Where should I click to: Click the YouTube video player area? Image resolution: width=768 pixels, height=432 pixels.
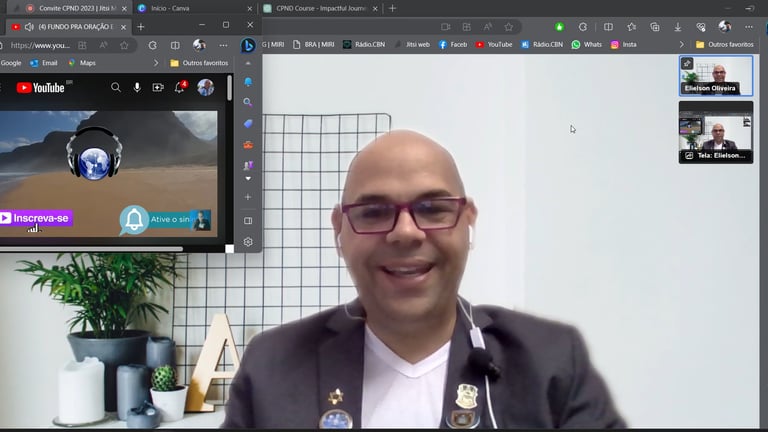(x=109, y=174)
